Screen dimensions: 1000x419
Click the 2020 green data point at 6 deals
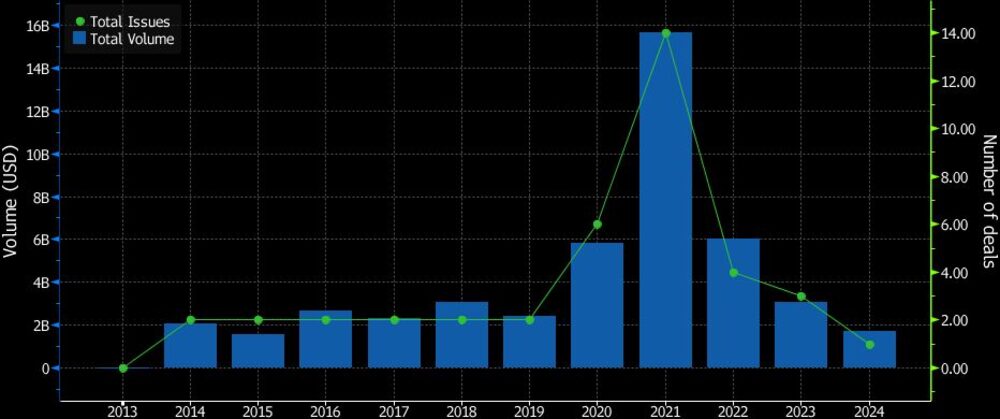597,224
